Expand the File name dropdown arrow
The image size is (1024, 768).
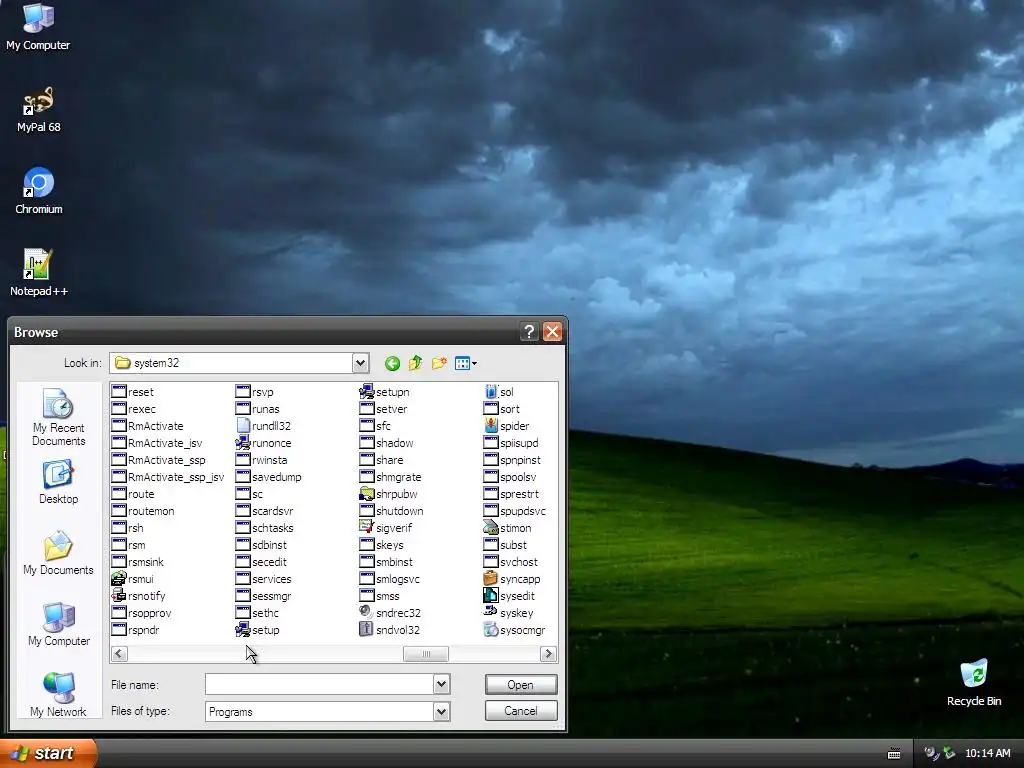click(x=441, y=684)
